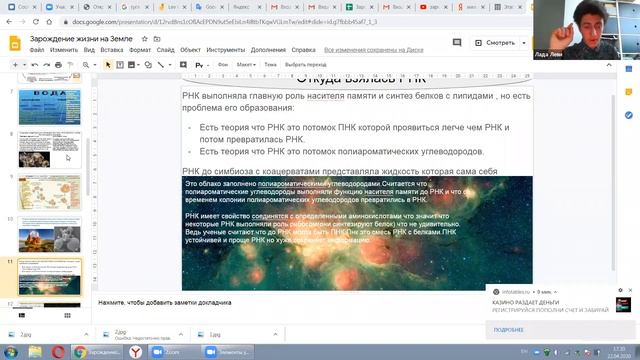
Task: Expand the Смотреть presentation options arrow
Action: (524, 42)
